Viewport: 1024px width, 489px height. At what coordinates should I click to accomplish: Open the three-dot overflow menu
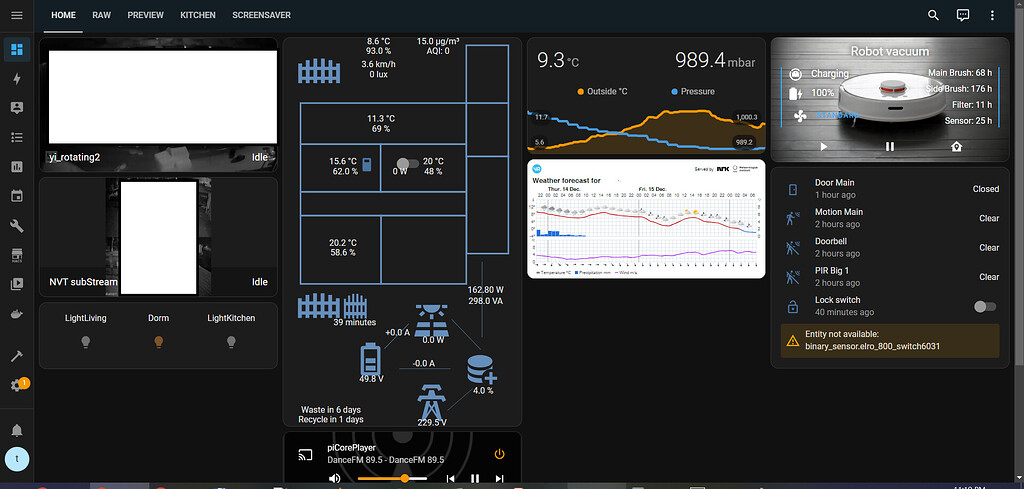pos(992,15)
